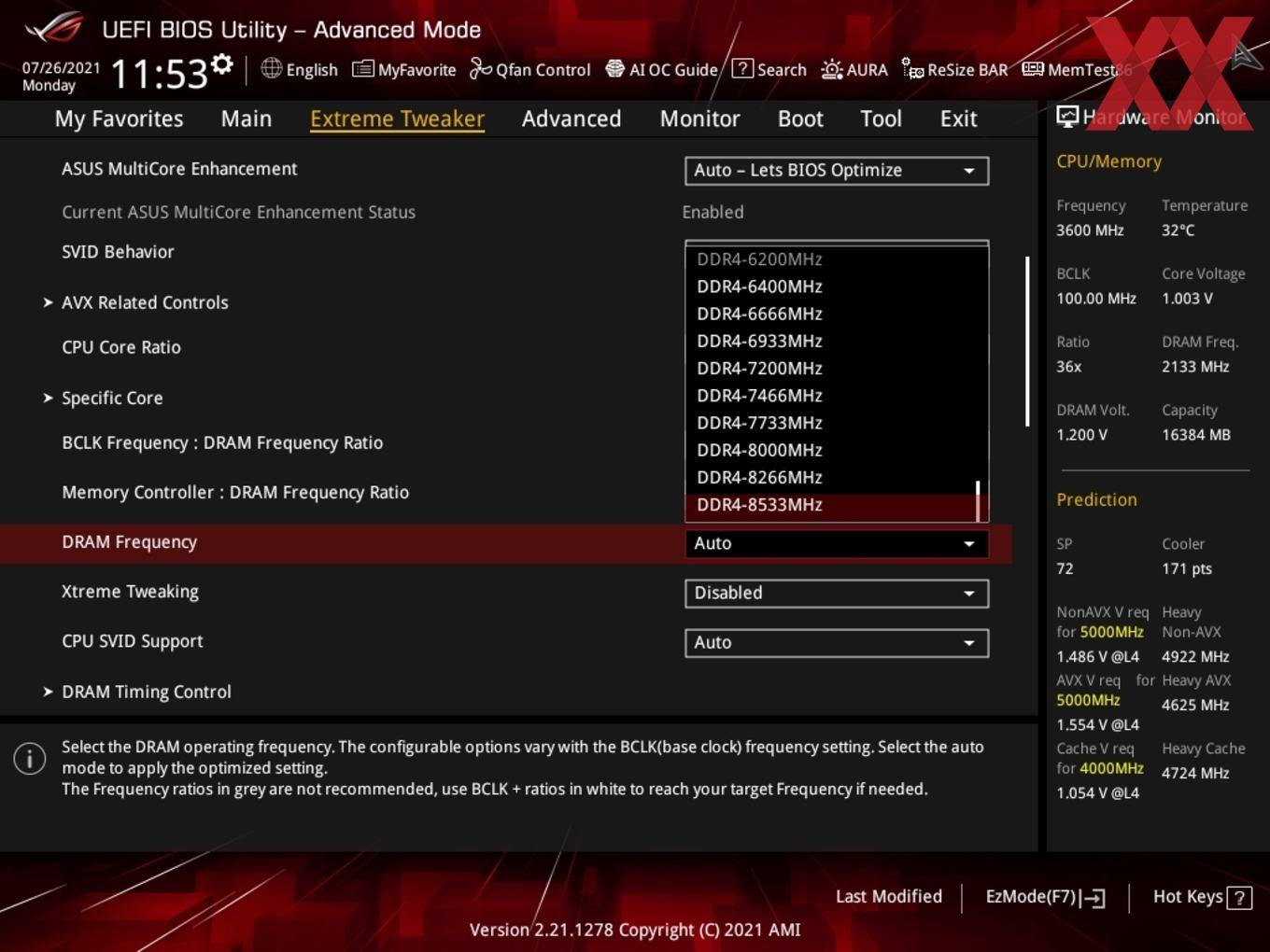Open Xtreme Tweaking Disabled dropdown
The width and height of the screenshot is (1270, 952).
(x=837, y=593)
